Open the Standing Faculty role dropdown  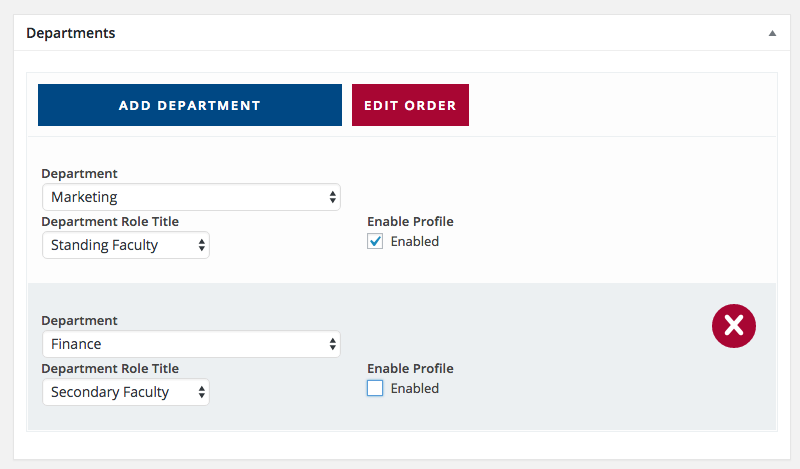pyautogui.click(x=126, y=245)
